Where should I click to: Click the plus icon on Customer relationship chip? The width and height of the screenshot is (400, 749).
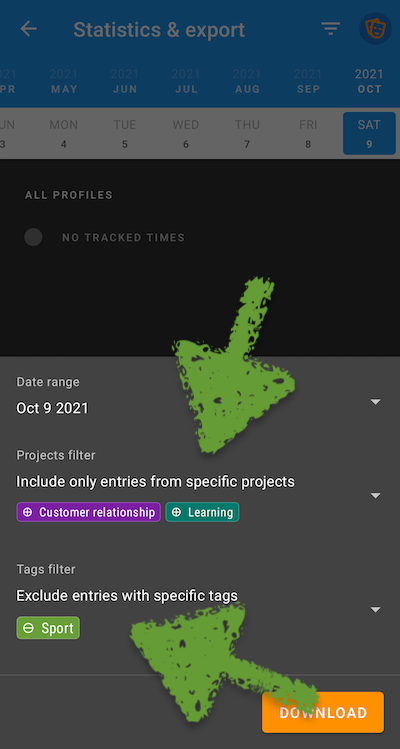pos(28,512)
